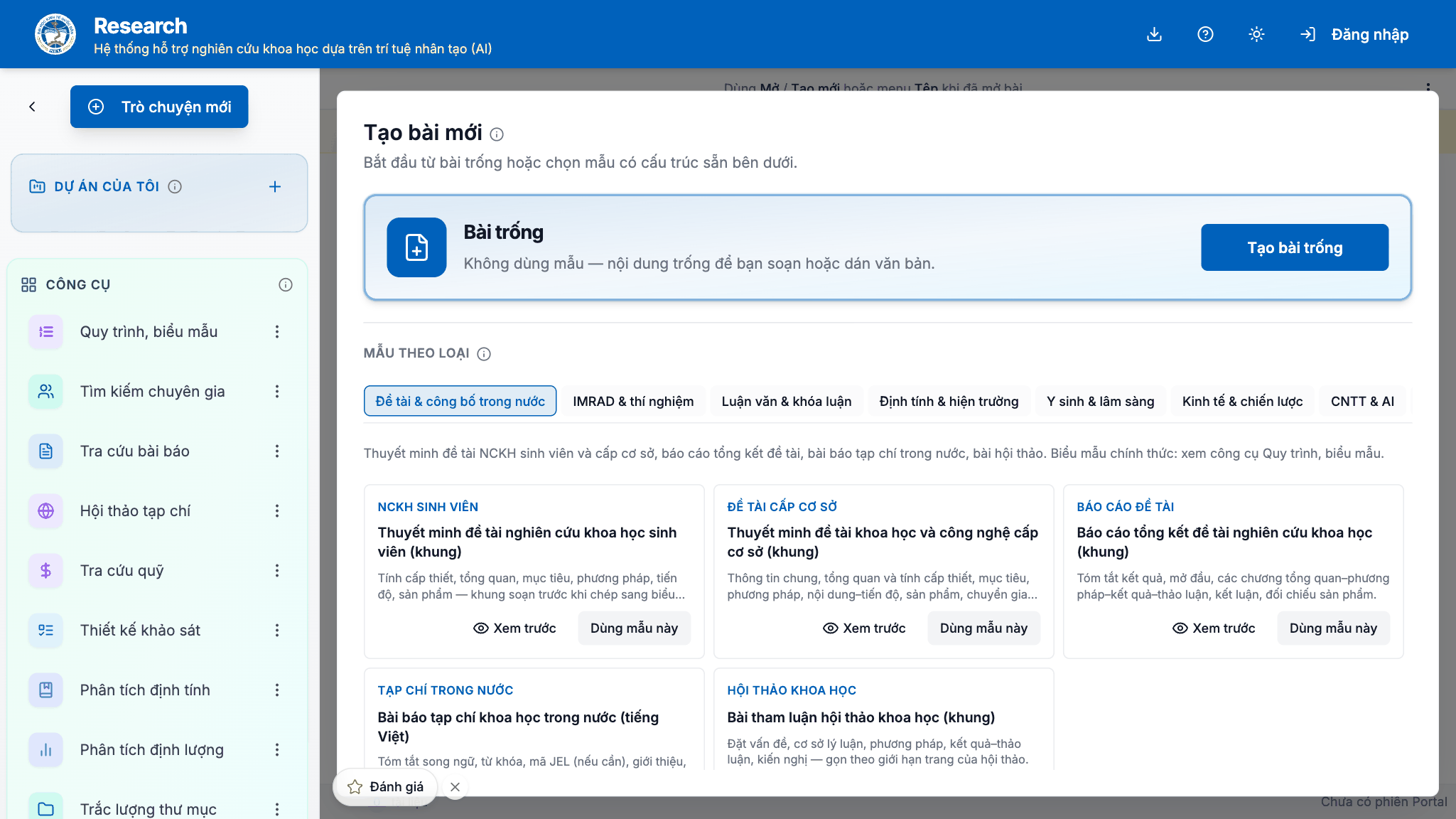The height and width of the screenshot is (819, 1456).
Task: Start new chat via Trò chuyện mới
Action: [159, 107]
